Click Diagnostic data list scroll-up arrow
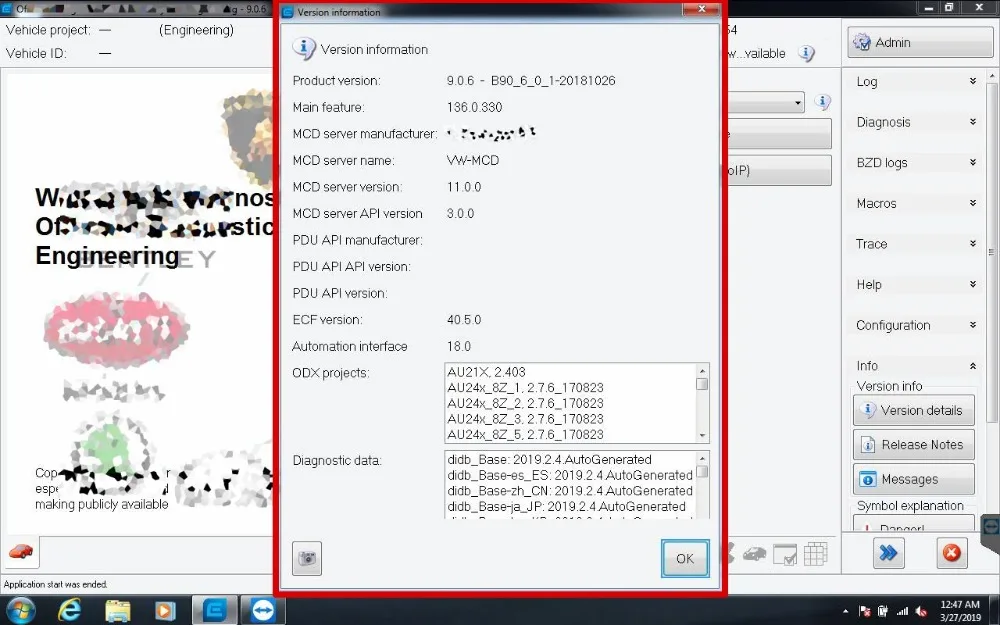Screen dimensions: 1000x625 tap(702, 459)
